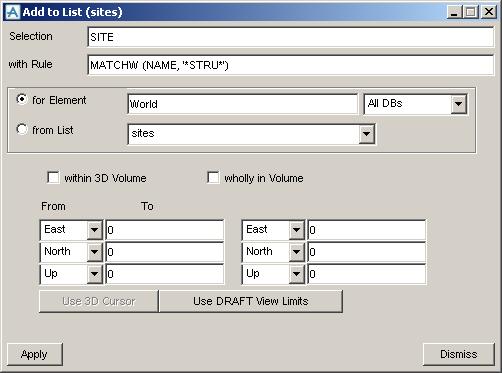This screenshot has width=502, height=373.
Task: Click the To East value field
Action: coord(367,230)
